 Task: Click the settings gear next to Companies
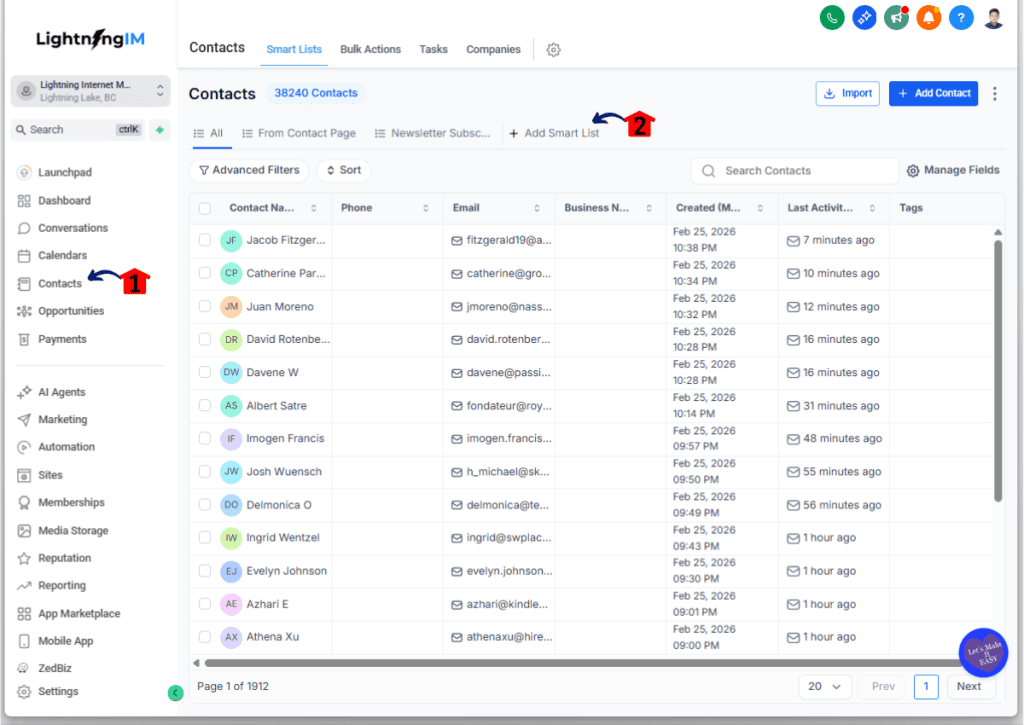[x=553, y=48]
